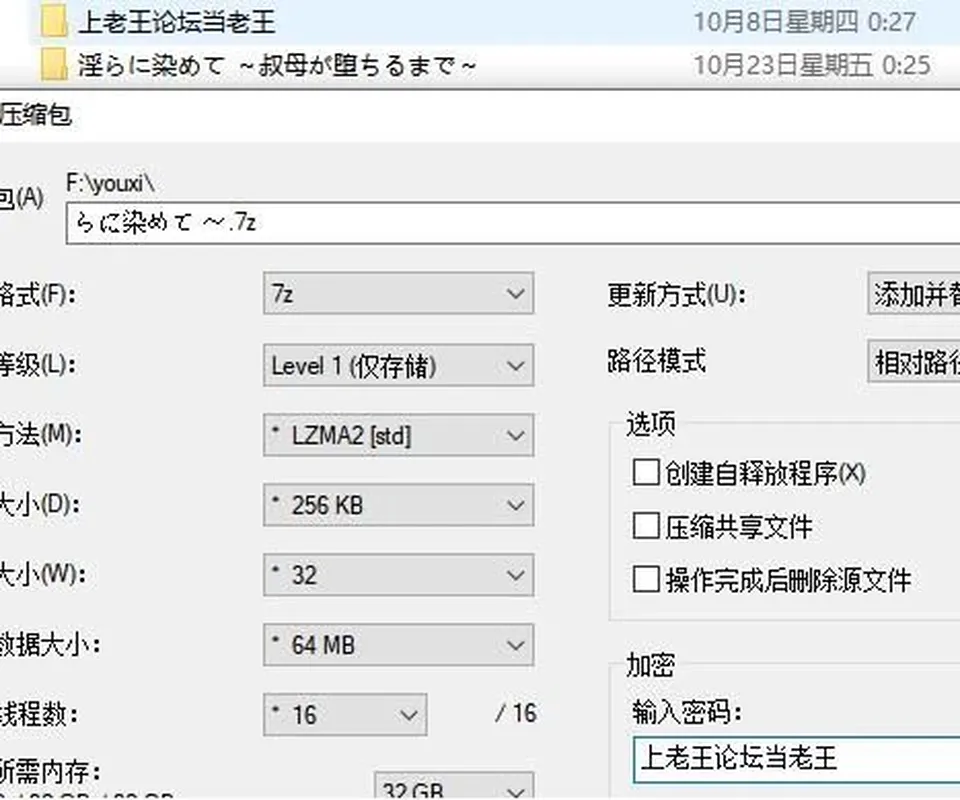Expand the LZMA2 [std] method dropdown
This screenshot has height=800, width=960.
click(399, 435)
